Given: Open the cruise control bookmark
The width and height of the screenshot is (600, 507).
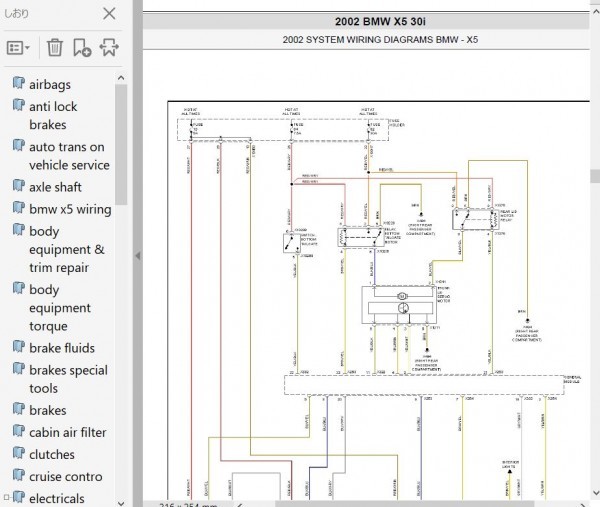Looking at the screenshot, I should point(66,477).
